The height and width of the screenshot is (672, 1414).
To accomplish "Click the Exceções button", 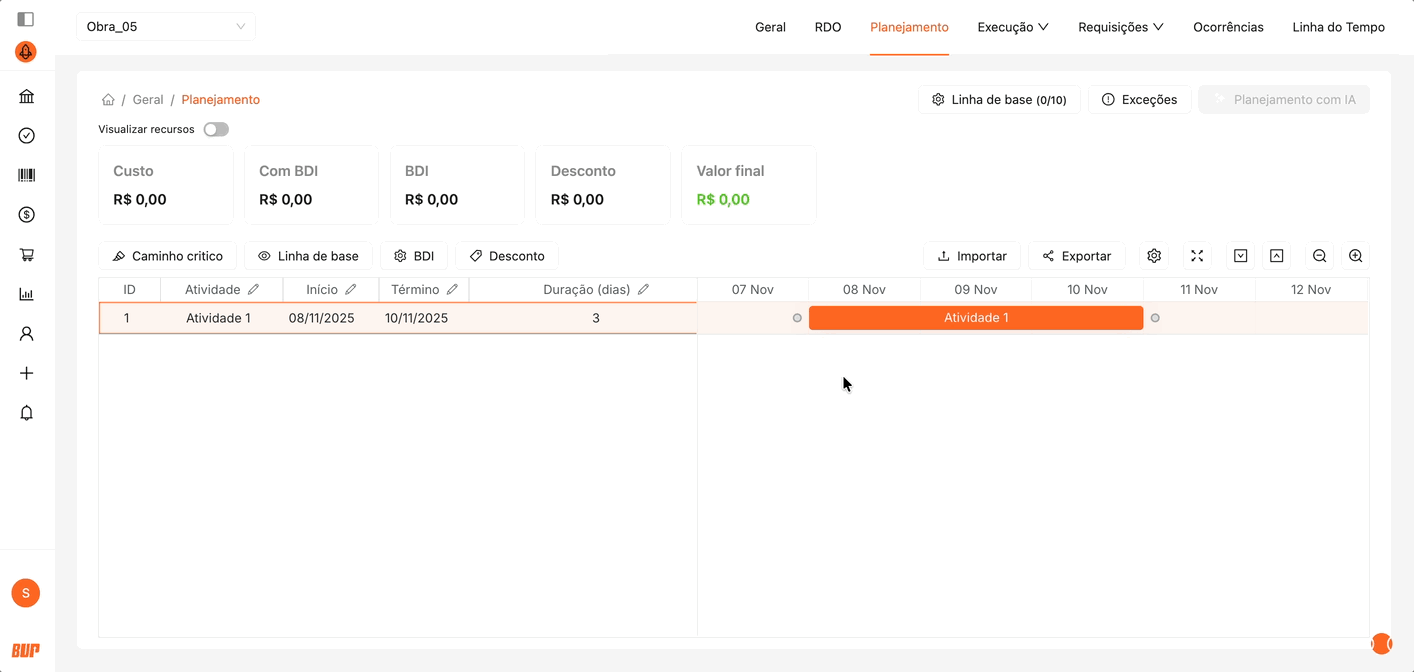I will [1139, 100].
